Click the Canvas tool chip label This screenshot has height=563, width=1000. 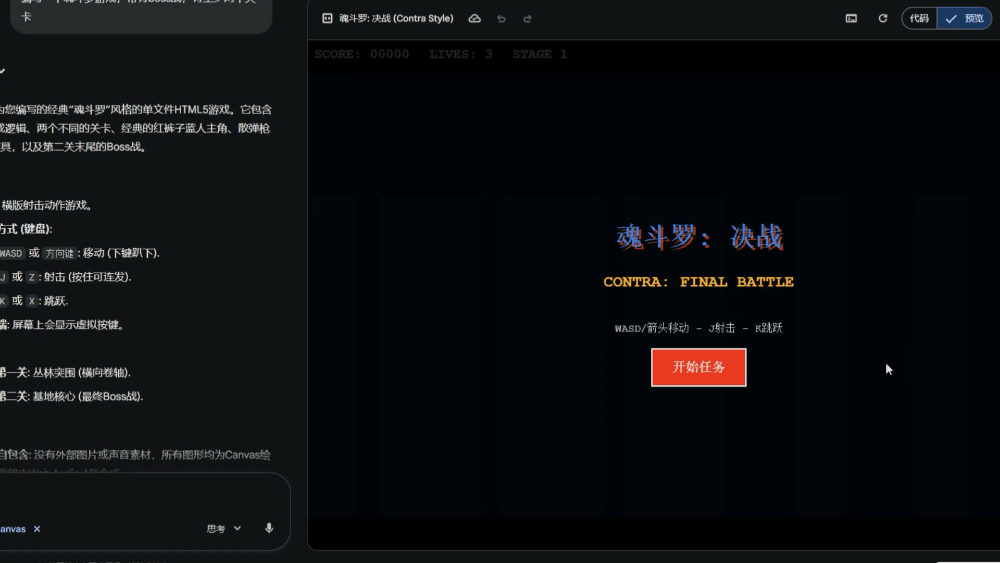tap(13, 529)
